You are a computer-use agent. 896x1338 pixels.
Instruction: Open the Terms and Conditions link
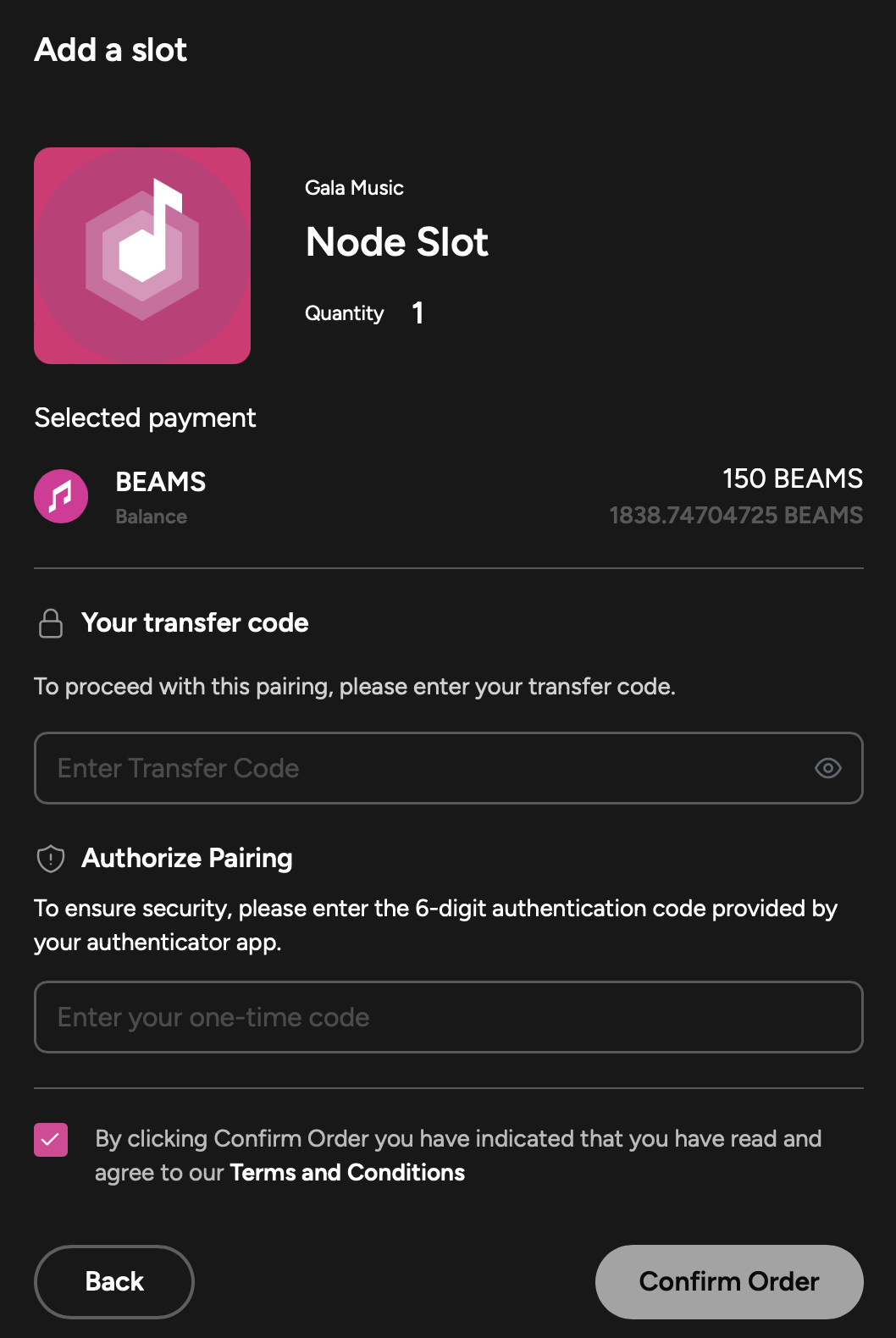pos(347,1173)
